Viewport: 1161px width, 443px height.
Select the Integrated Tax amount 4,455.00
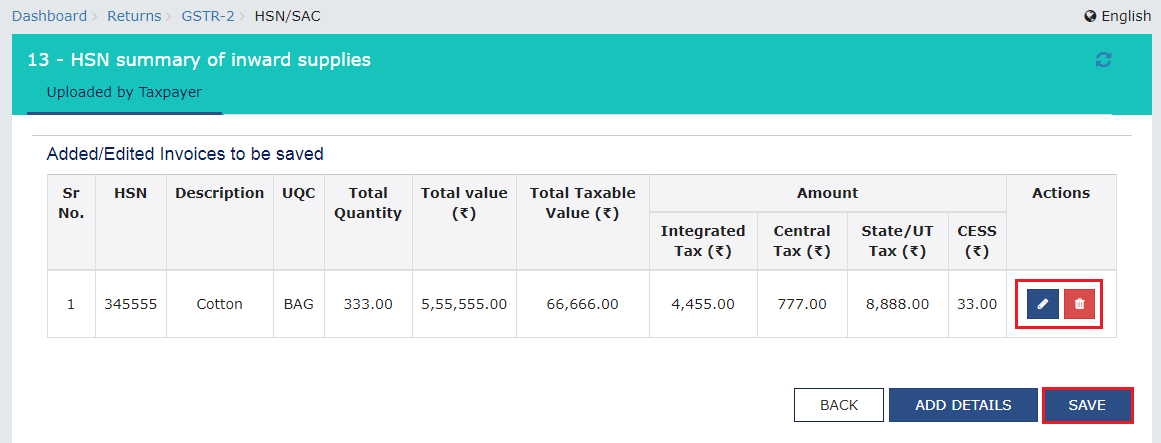(x=702, y=304)
